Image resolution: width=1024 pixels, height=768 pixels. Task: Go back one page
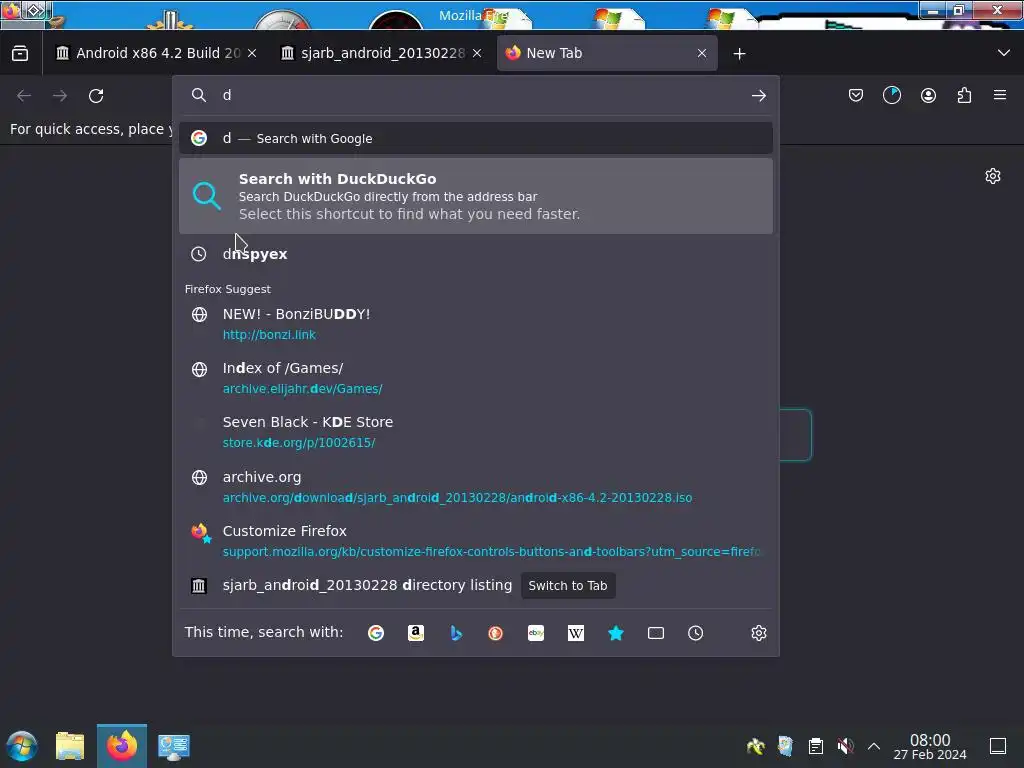tap(24, 96)
